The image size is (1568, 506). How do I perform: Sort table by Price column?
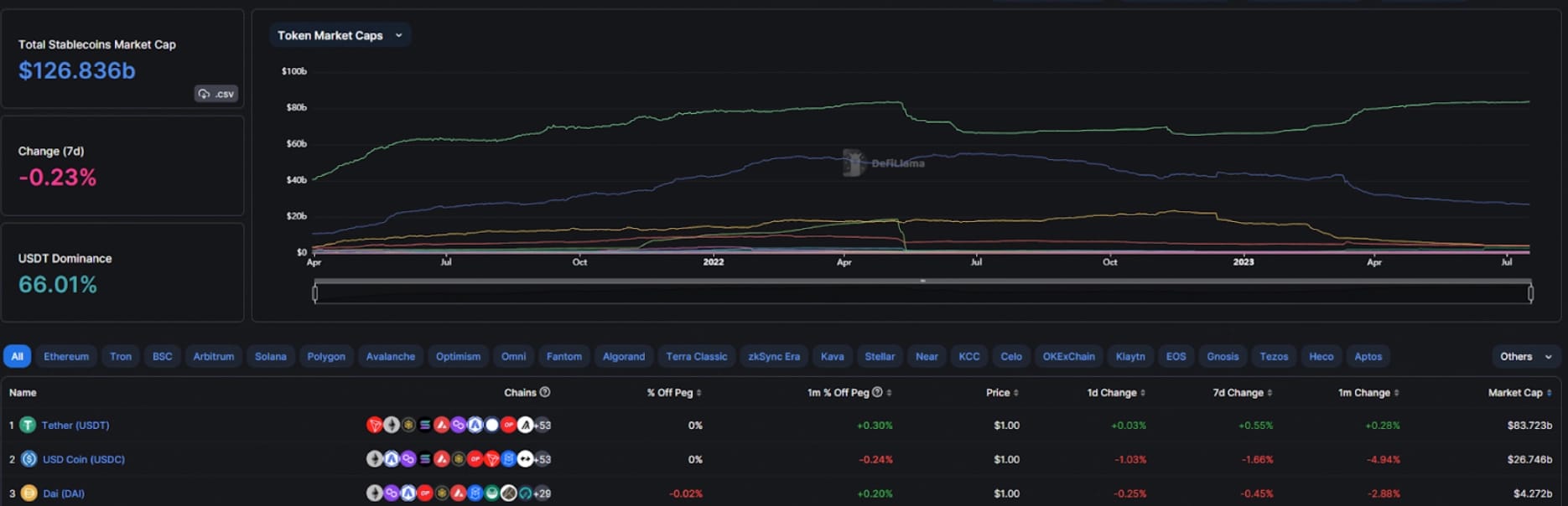coord(1003,392)
